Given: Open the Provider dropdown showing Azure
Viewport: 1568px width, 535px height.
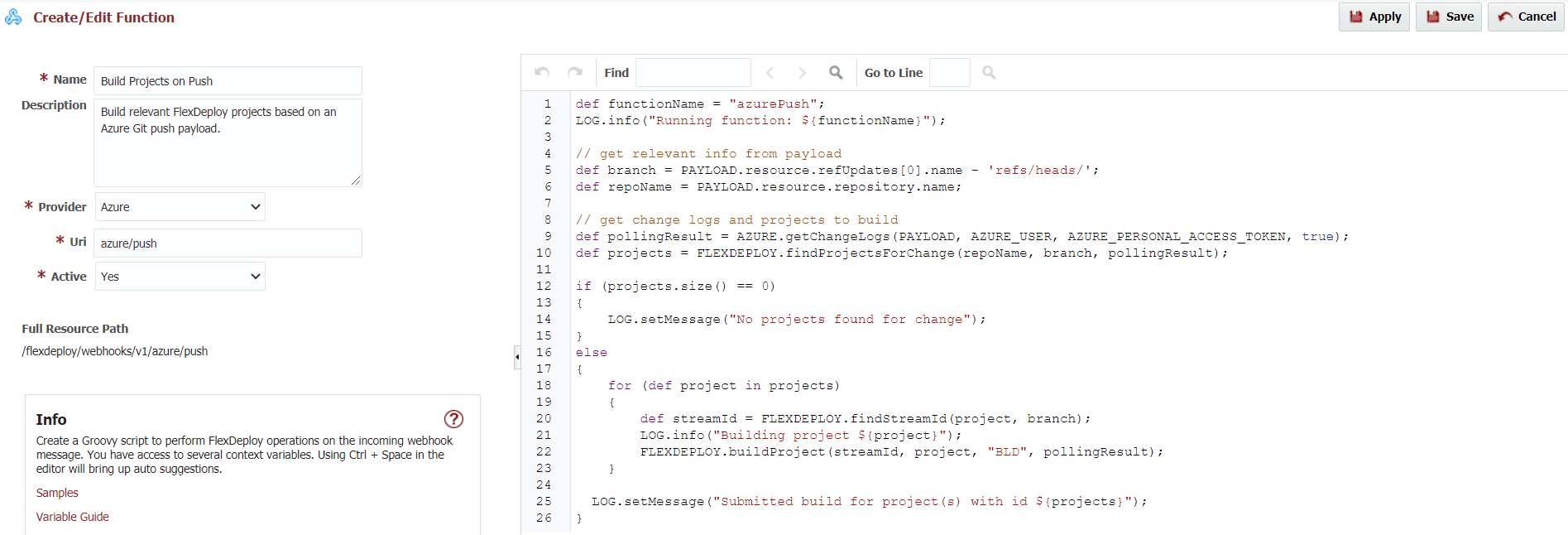Looking at the screenshot, I should coord(180,207).
